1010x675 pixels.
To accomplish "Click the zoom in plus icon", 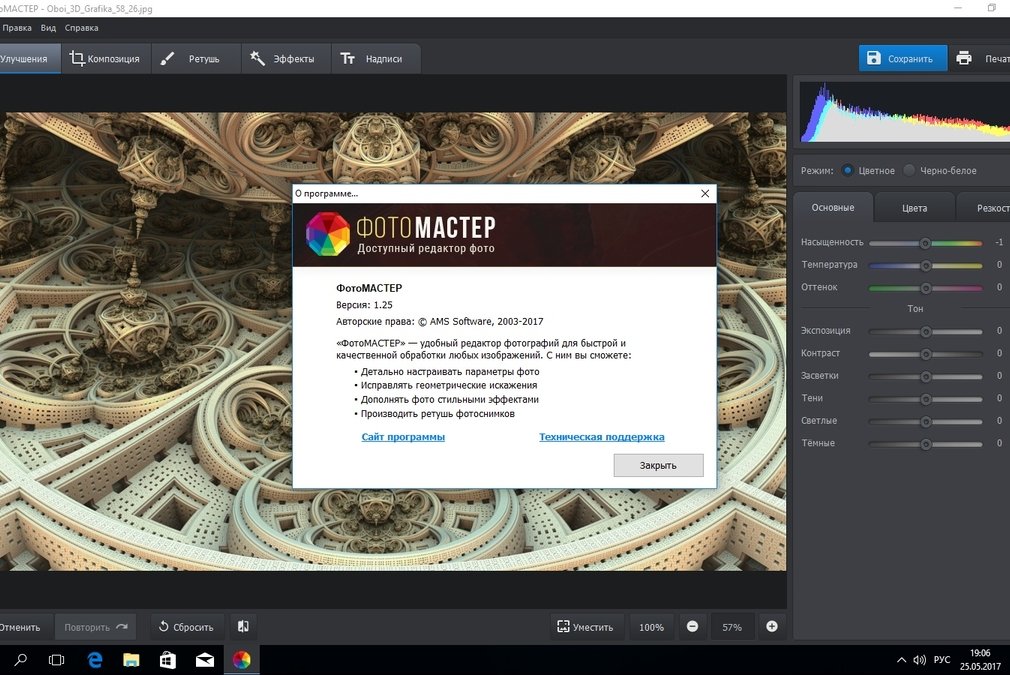I will click(772, 626).
